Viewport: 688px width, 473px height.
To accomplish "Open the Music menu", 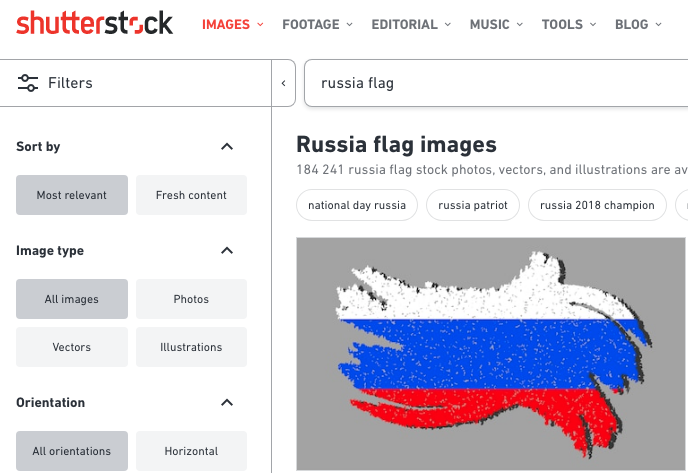I will tap(497, 24).
